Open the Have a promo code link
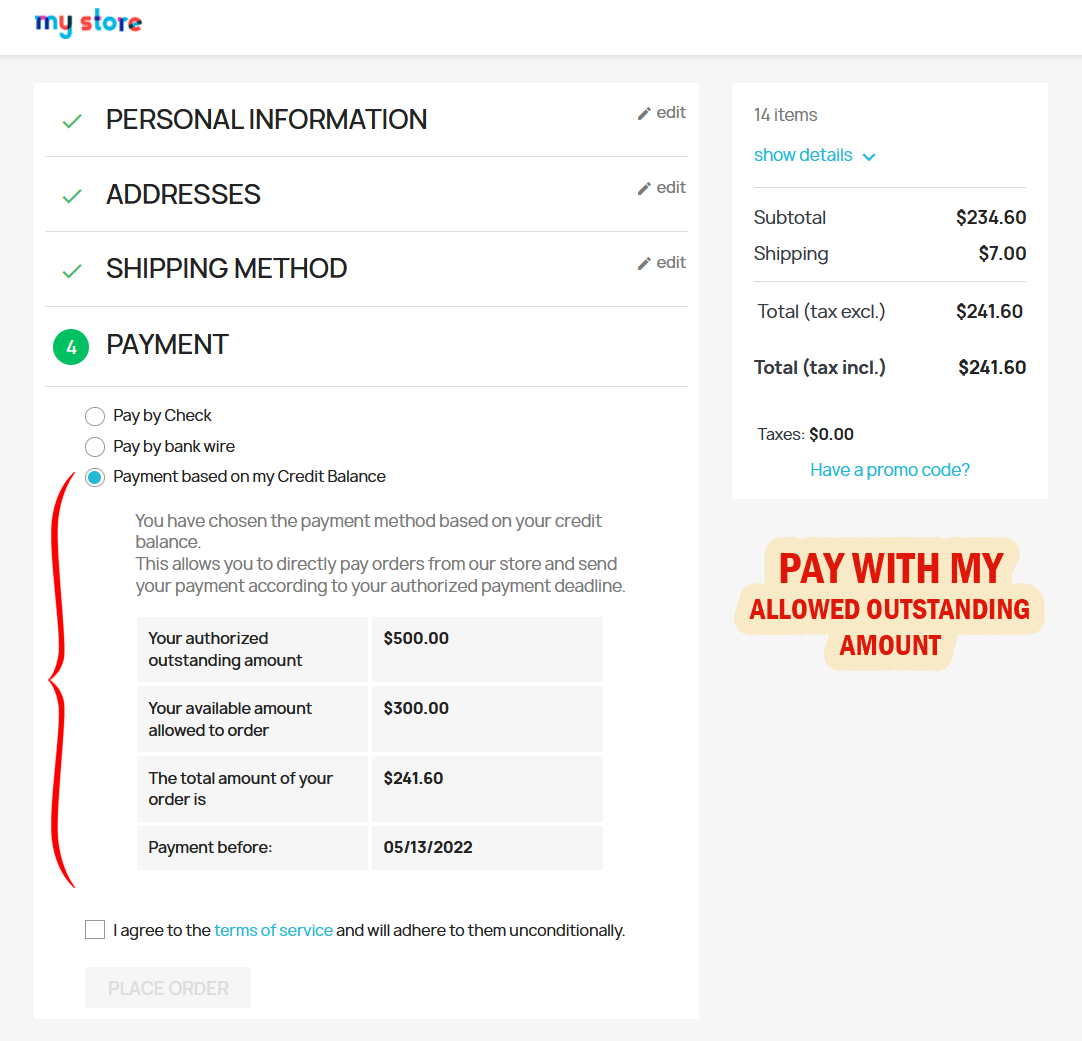 click(890, 470)
